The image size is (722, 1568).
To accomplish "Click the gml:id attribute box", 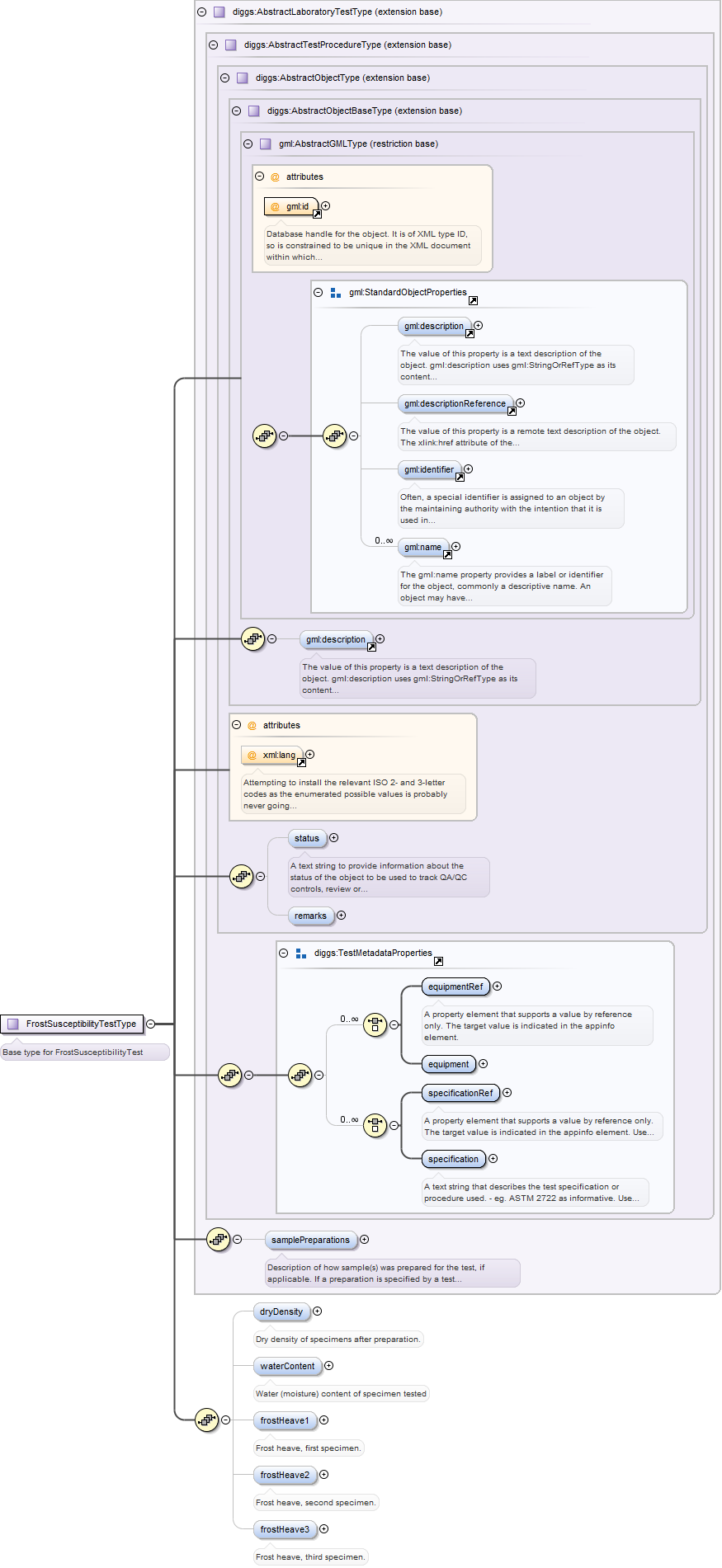I will pyautogui.click(x=291, y=206).
